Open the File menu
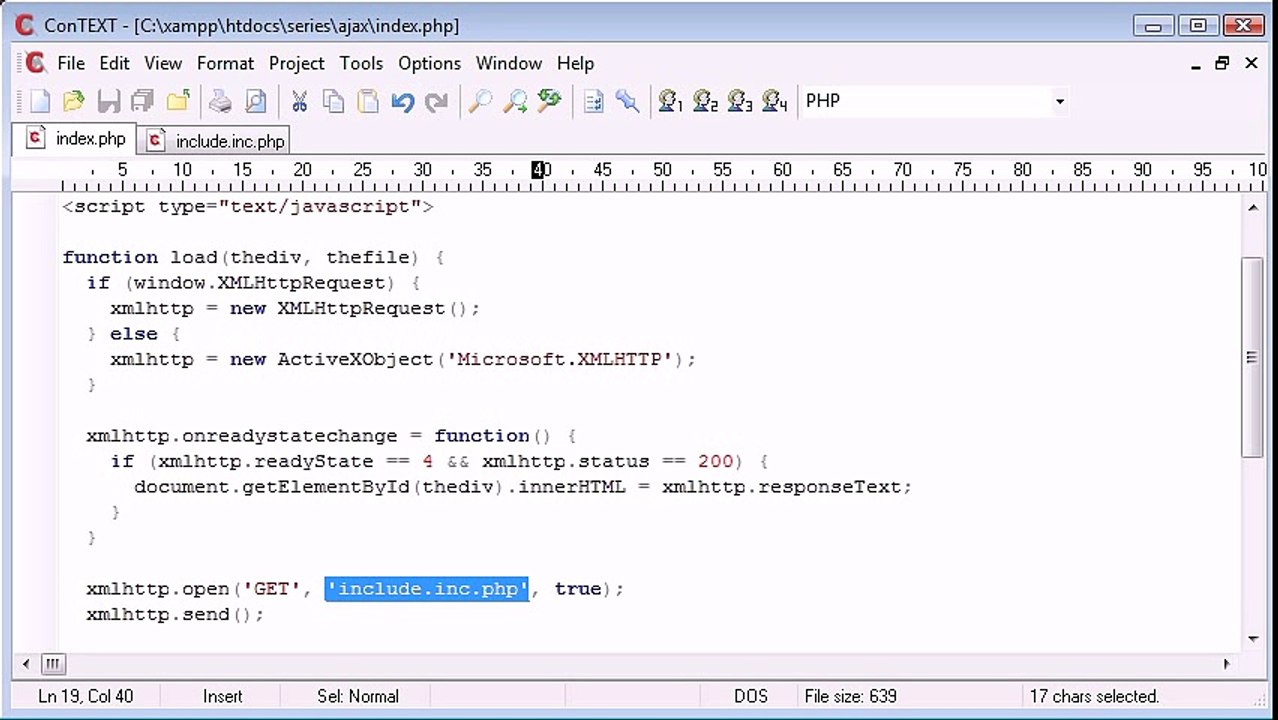 (71, 63)
